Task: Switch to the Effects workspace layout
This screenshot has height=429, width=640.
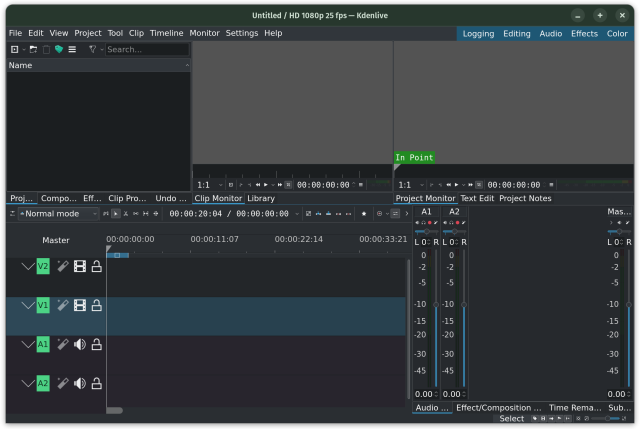Action: point(584,33)
